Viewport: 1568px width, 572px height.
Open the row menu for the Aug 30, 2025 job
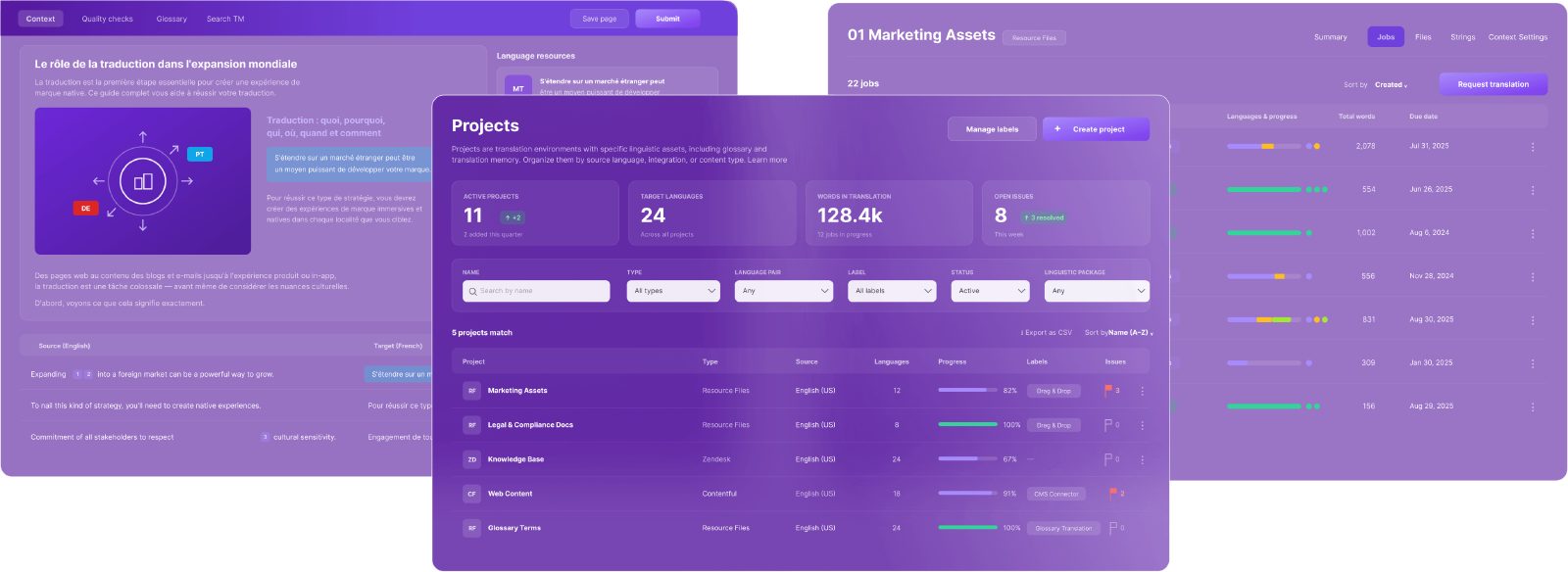[1533, 320]
